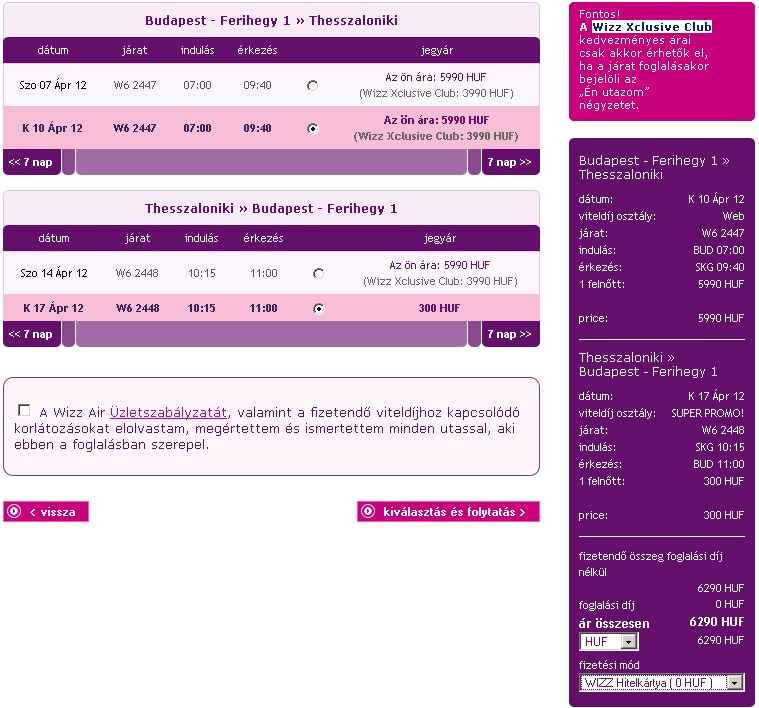The width and height of the screenshot is (759, 708).
Task: Go to previous 7 days for return flights
Action: (x=31, y=335)
